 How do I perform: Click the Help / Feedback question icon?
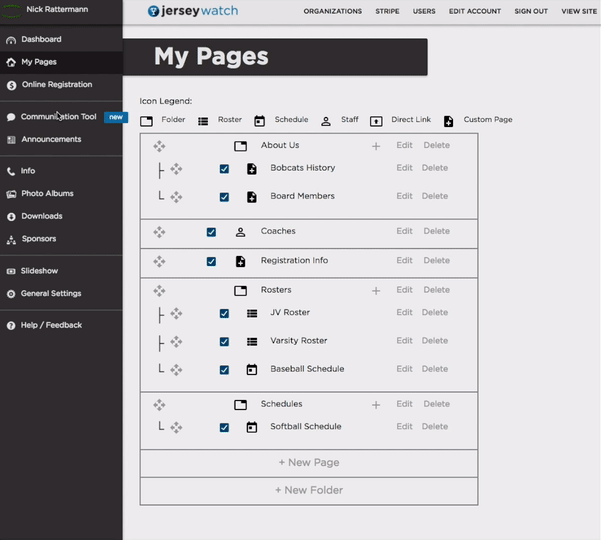click(x=11, y=326)
